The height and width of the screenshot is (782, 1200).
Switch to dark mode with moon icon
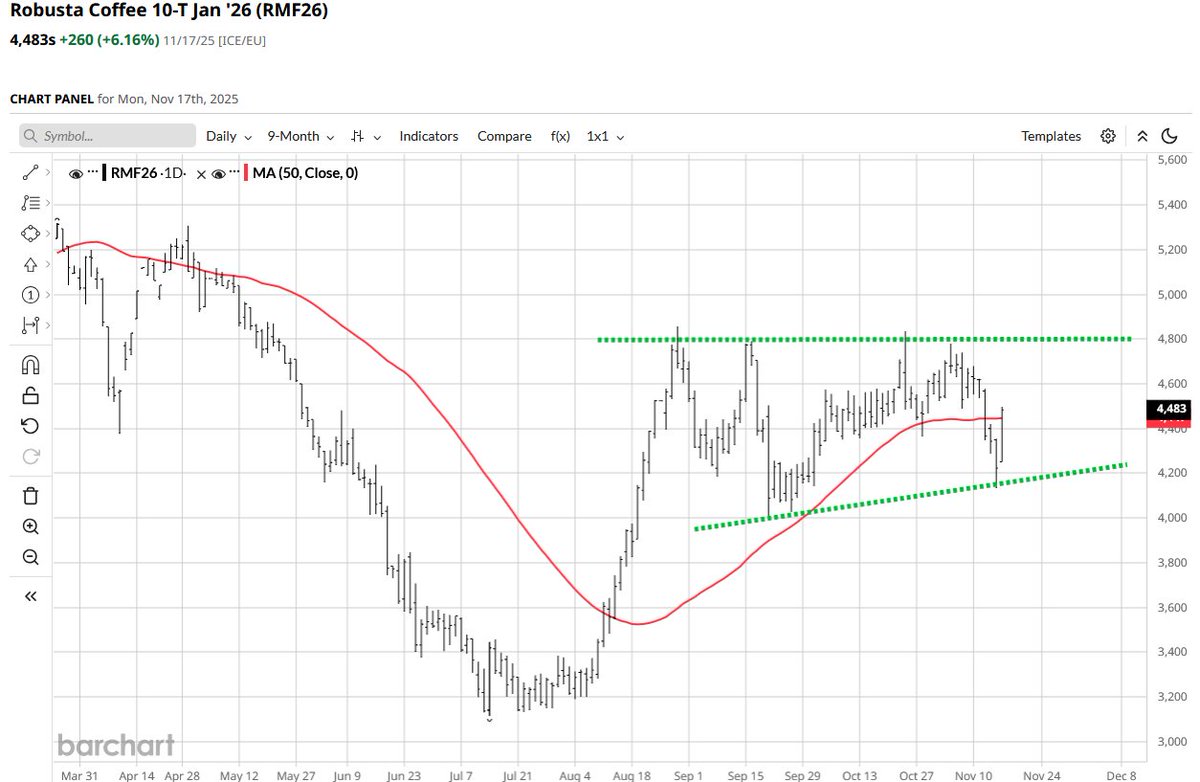tap(1169, 135)
